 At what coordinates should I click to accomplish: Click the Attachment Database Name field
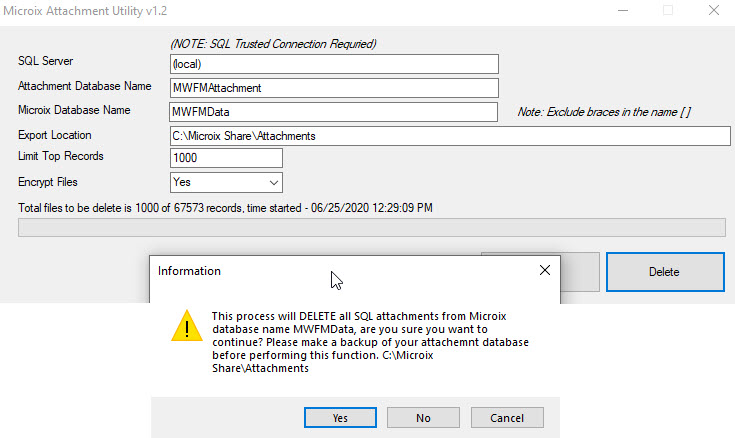pyautogui.click(x=334, y=88)
